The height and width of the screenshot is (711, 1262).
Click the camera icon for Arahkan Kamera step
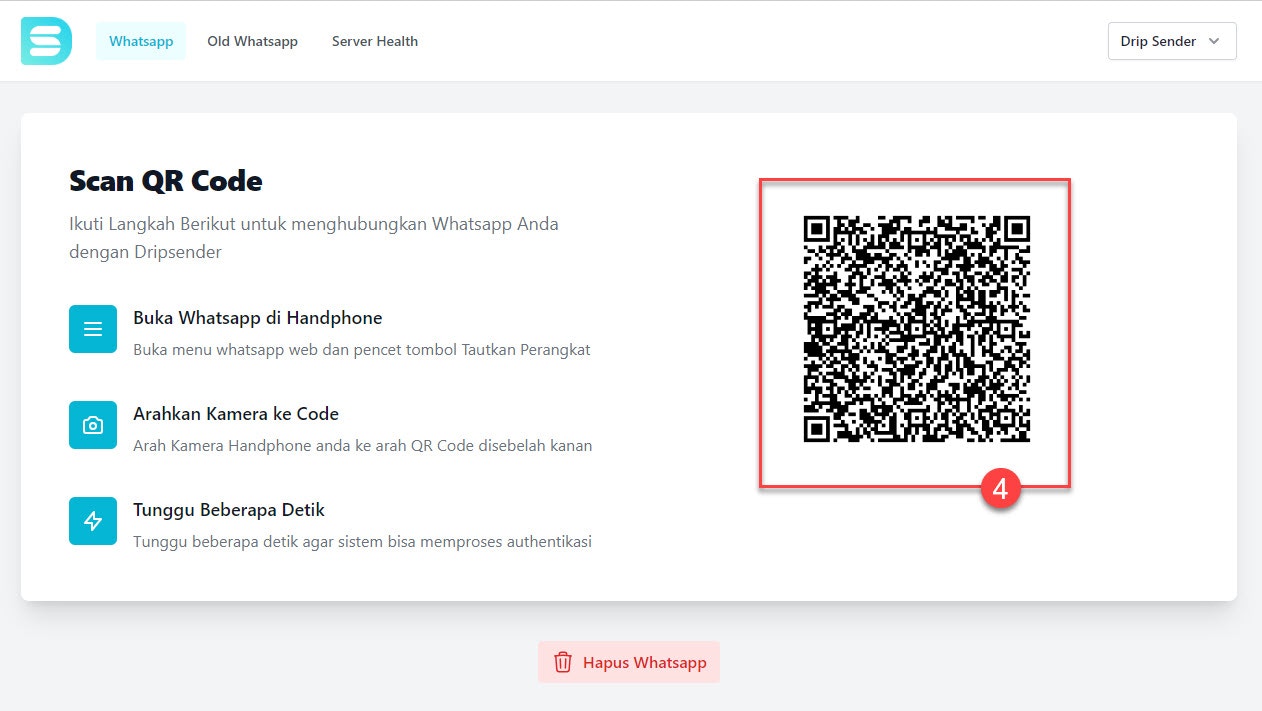[x=92, y=425]
